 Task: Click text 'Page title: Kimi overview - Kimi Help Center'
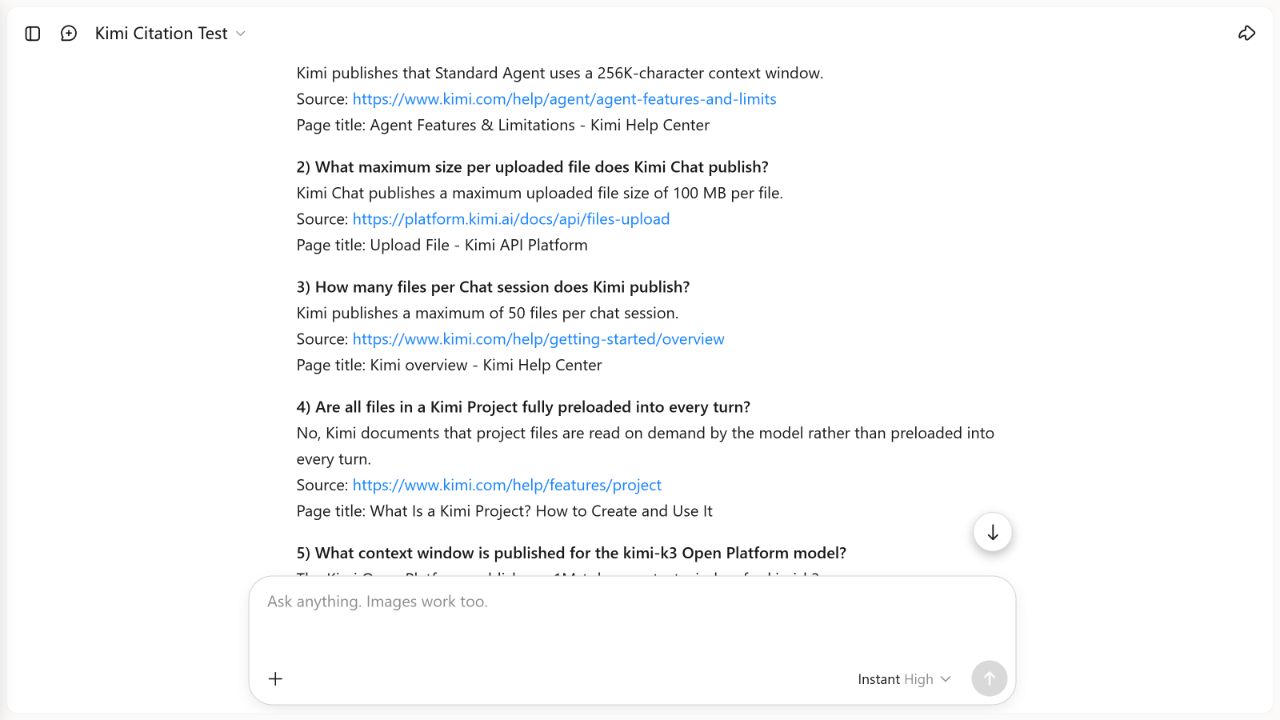[449, 365]
